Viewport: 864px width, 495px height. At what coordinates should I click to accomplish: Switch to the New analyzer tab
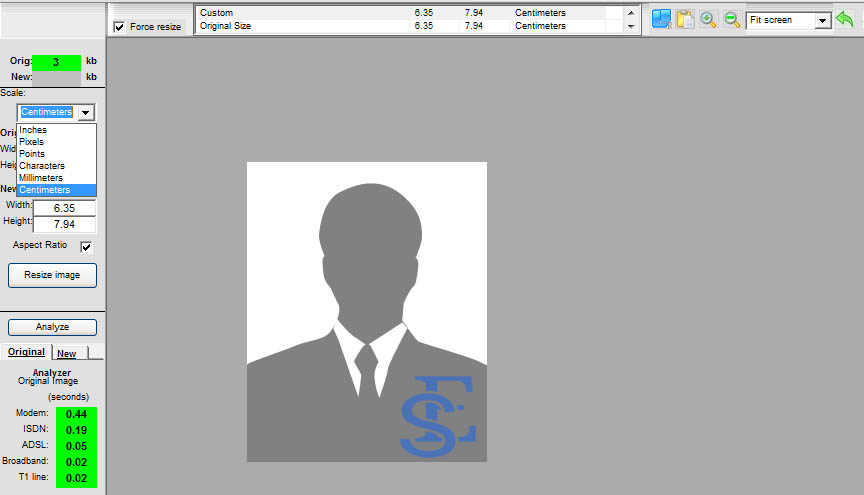[67, 353]
